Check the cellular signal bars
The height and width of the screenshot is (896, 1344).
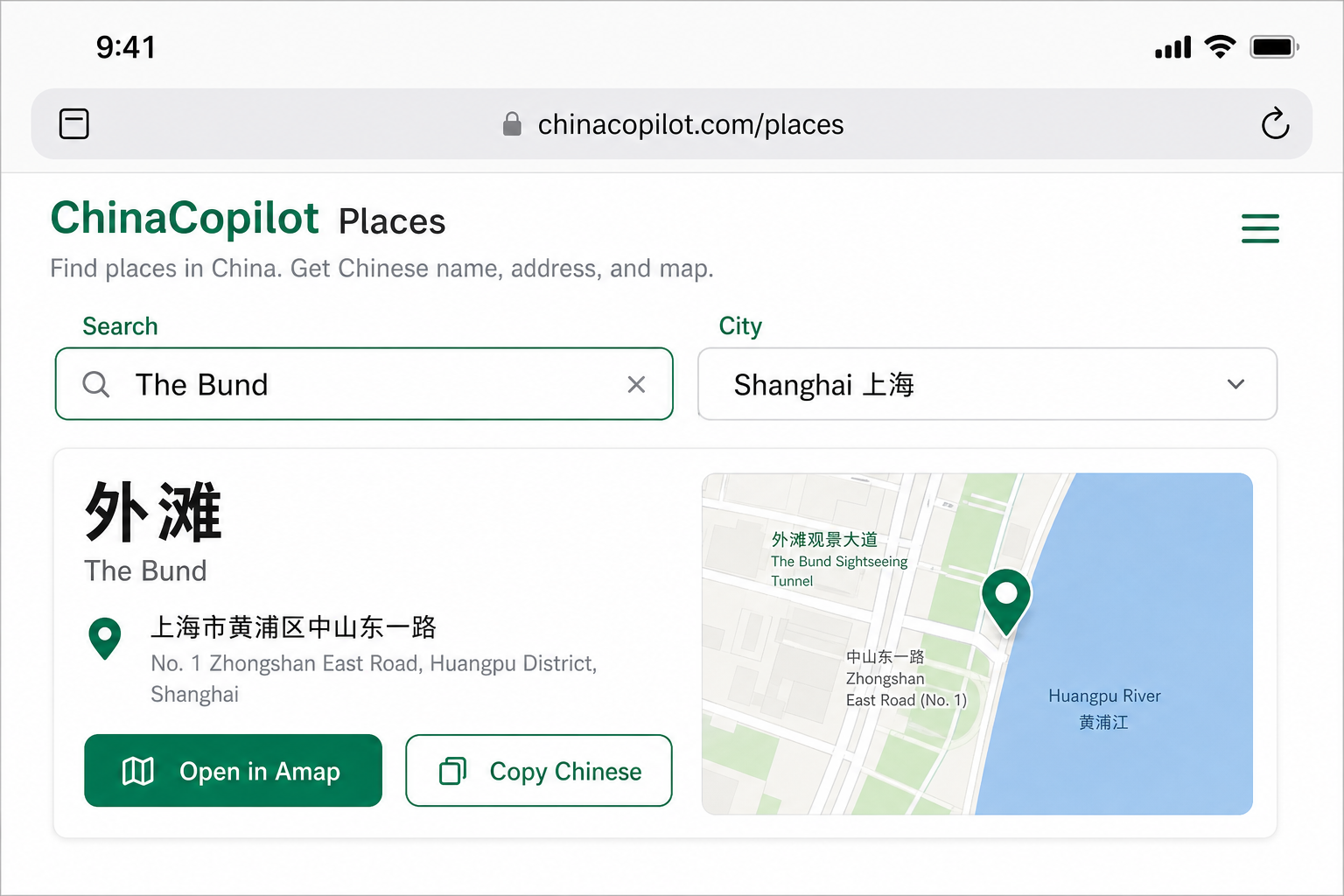tap(1173, 47)
